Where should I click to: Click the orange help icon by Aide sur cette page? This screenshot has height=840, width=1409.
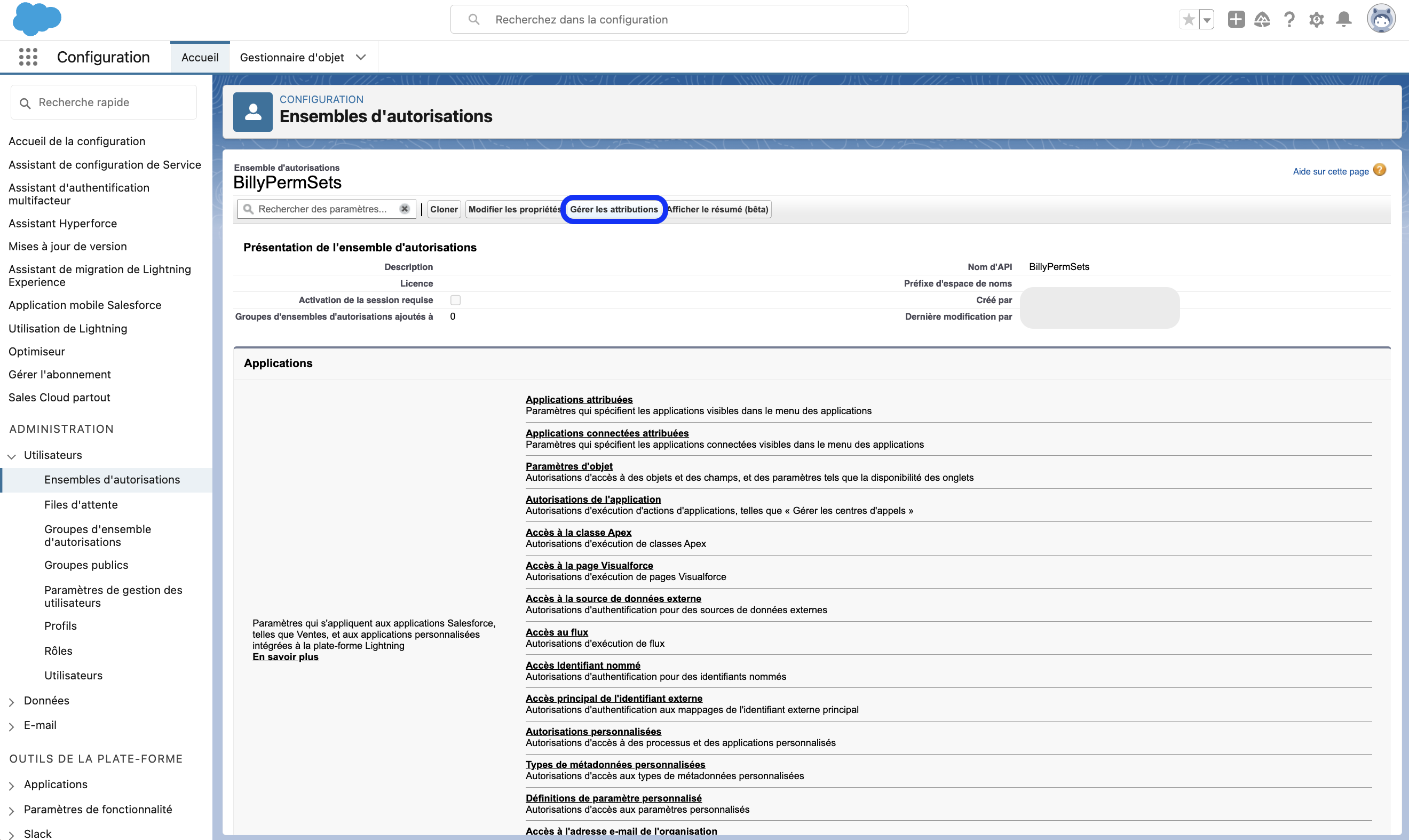(1380, 170)
